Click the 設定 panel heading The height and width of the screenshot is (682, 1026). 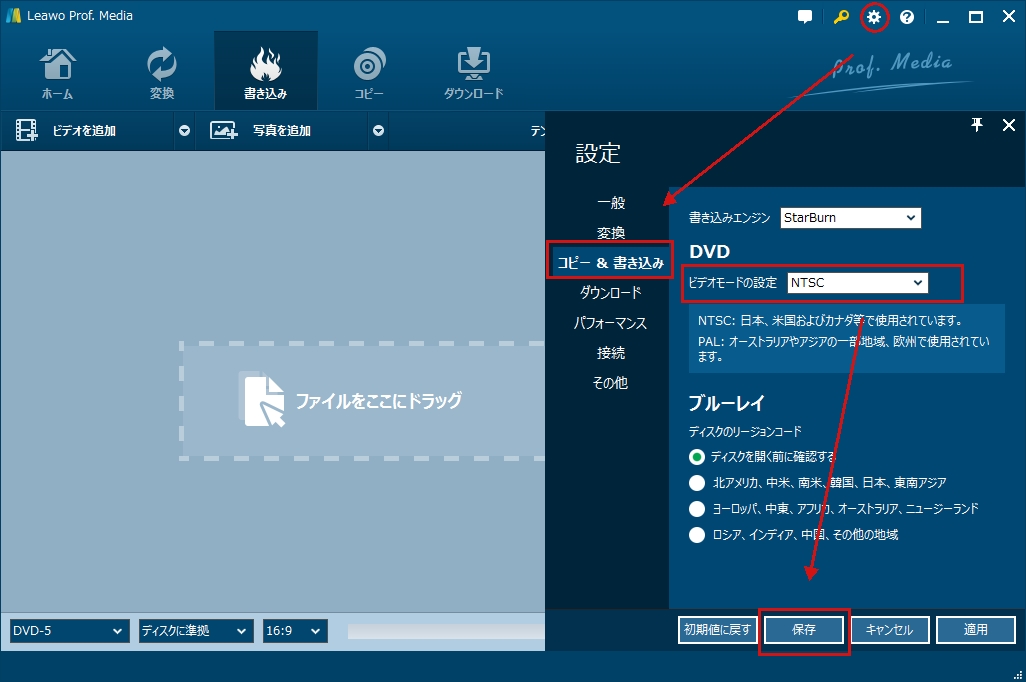[598, 153]
